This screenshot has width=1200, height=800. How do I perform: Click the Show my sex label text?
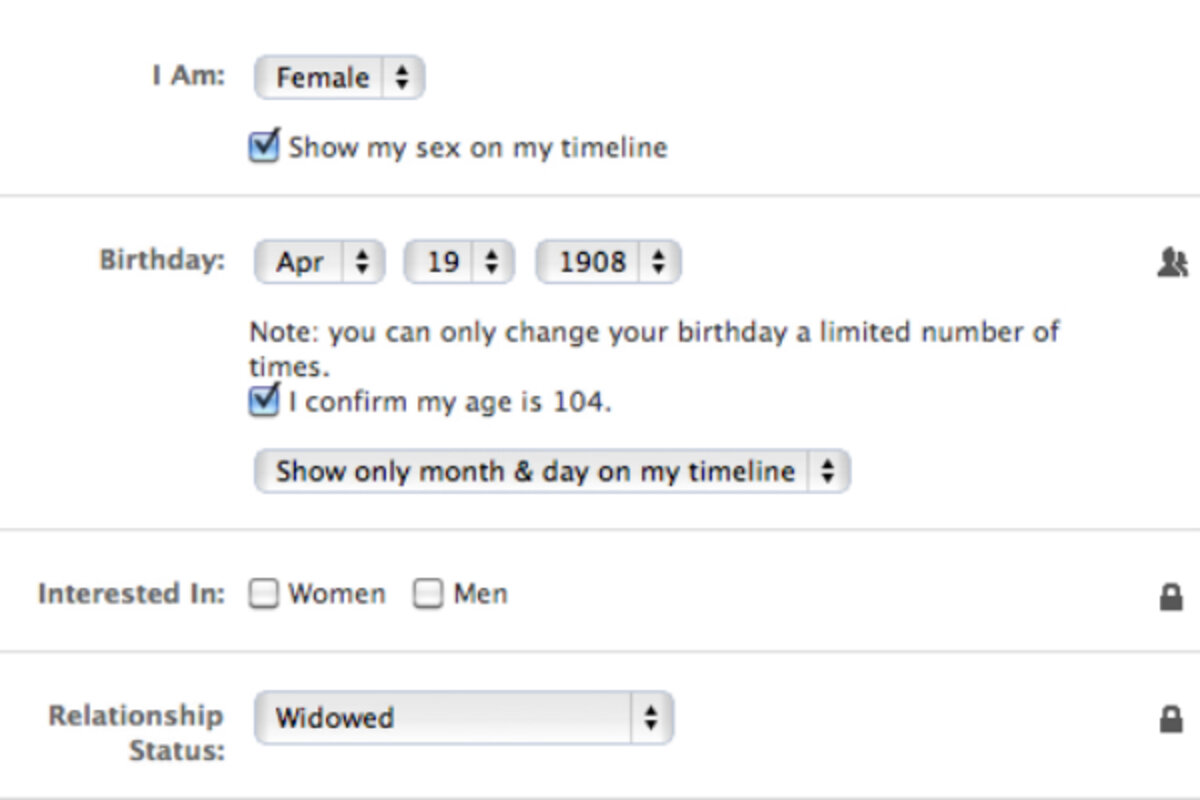(478, 148)
